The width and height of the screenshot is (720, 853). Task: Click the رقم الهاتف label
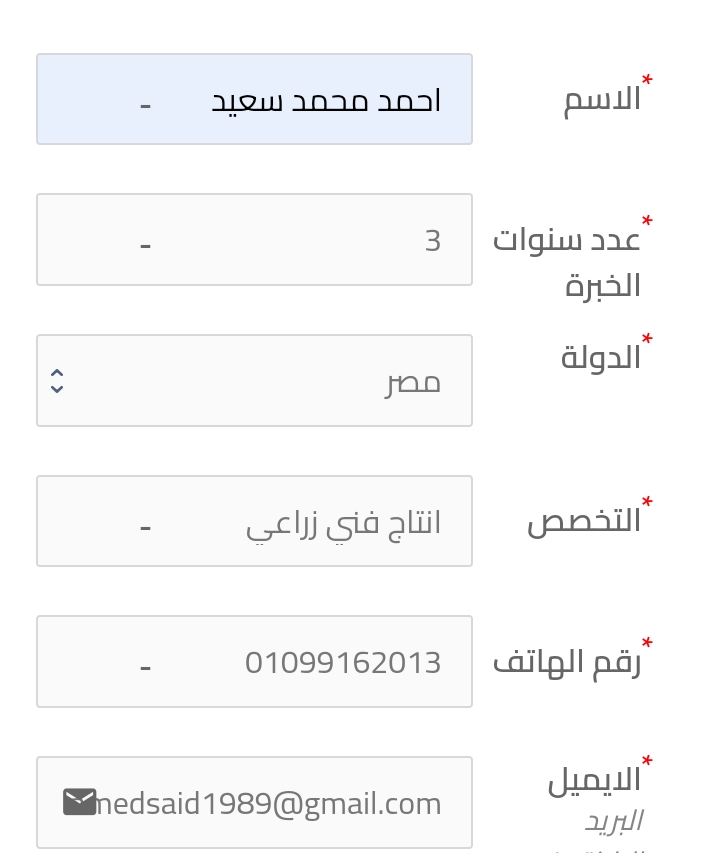point(567,663)
